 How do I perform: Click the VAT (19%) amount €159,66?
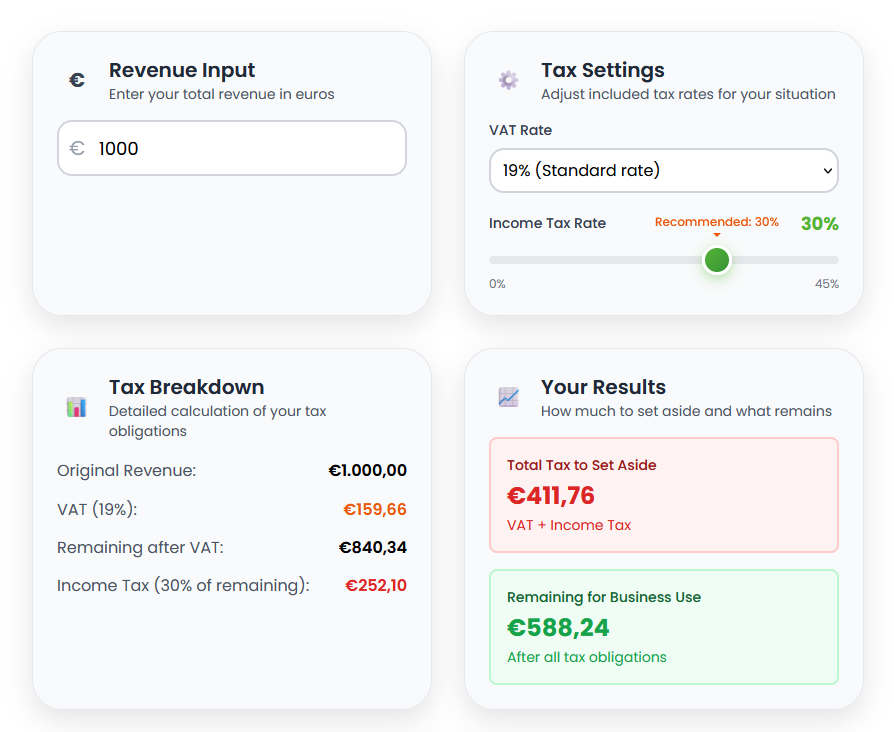(x=375, y=510)
